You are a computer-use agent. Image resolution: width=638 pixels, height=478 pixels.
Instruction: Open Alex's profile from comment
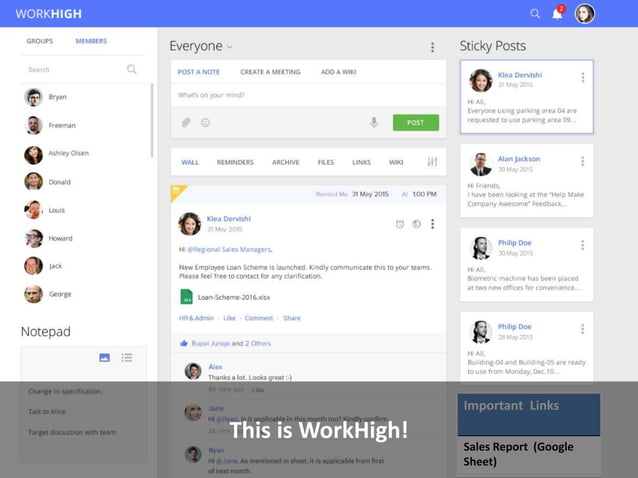click(x=215, y=367)
